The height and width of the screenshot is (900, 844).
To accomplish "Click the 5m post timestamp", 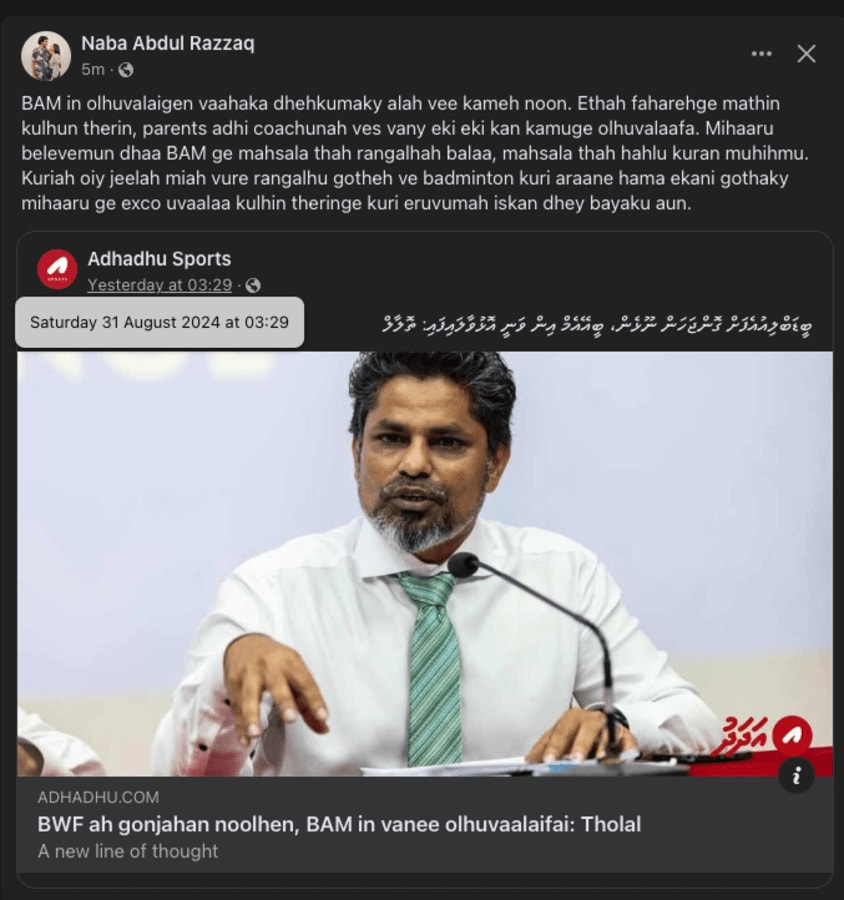I will tap(93, 69).
